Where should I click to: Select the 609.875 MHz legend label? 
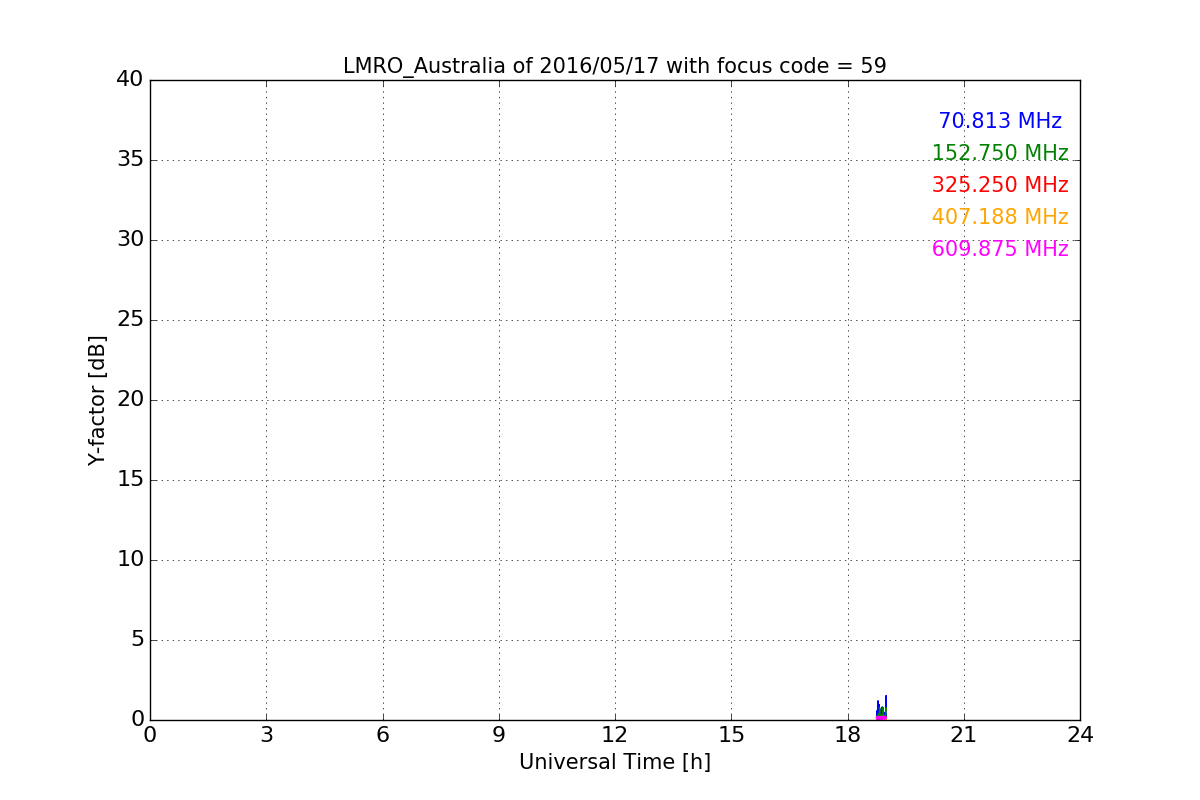pyautogui.click(x=1000, y=249)
